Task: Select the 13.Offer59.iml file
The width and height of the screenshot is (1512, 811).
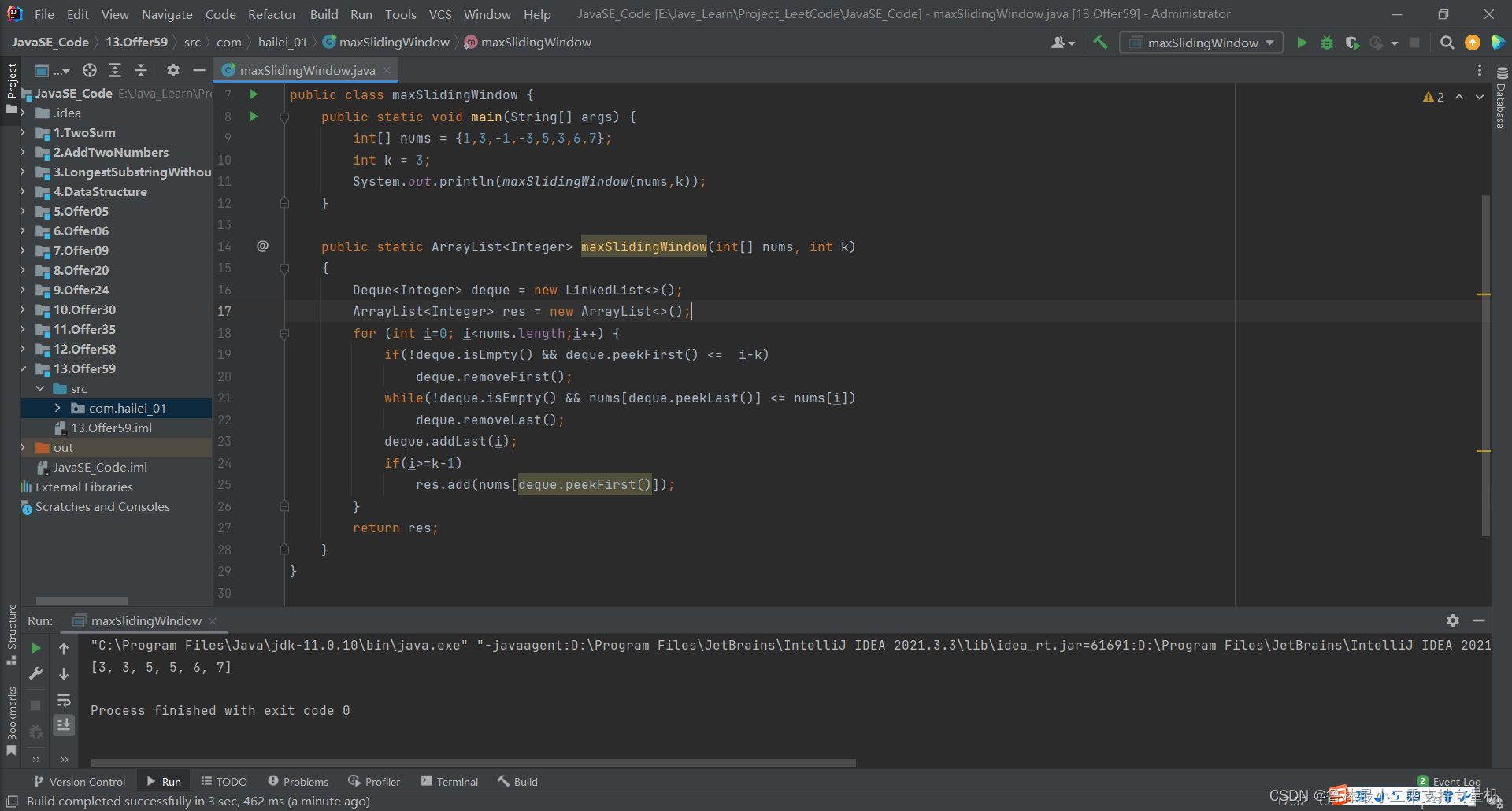Action: [111, 428]
